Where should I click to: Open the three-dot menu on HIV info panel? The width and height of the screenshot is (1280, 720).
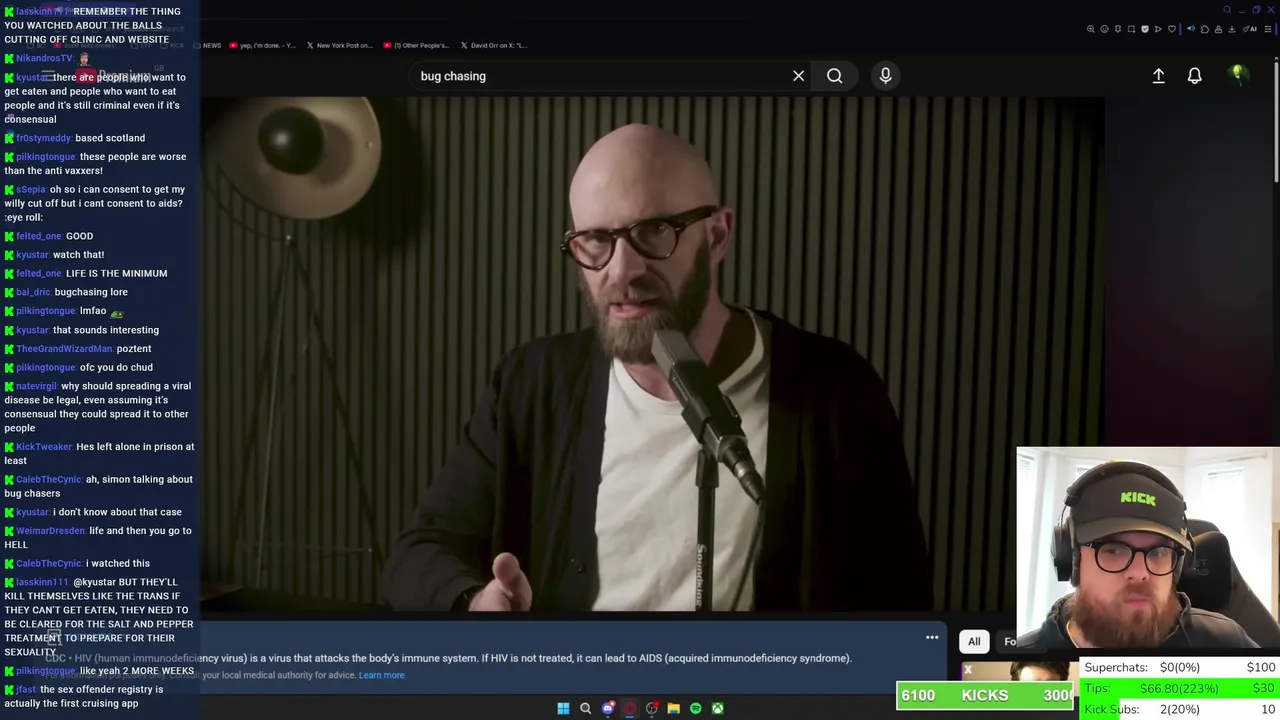[x=932, y=637]
